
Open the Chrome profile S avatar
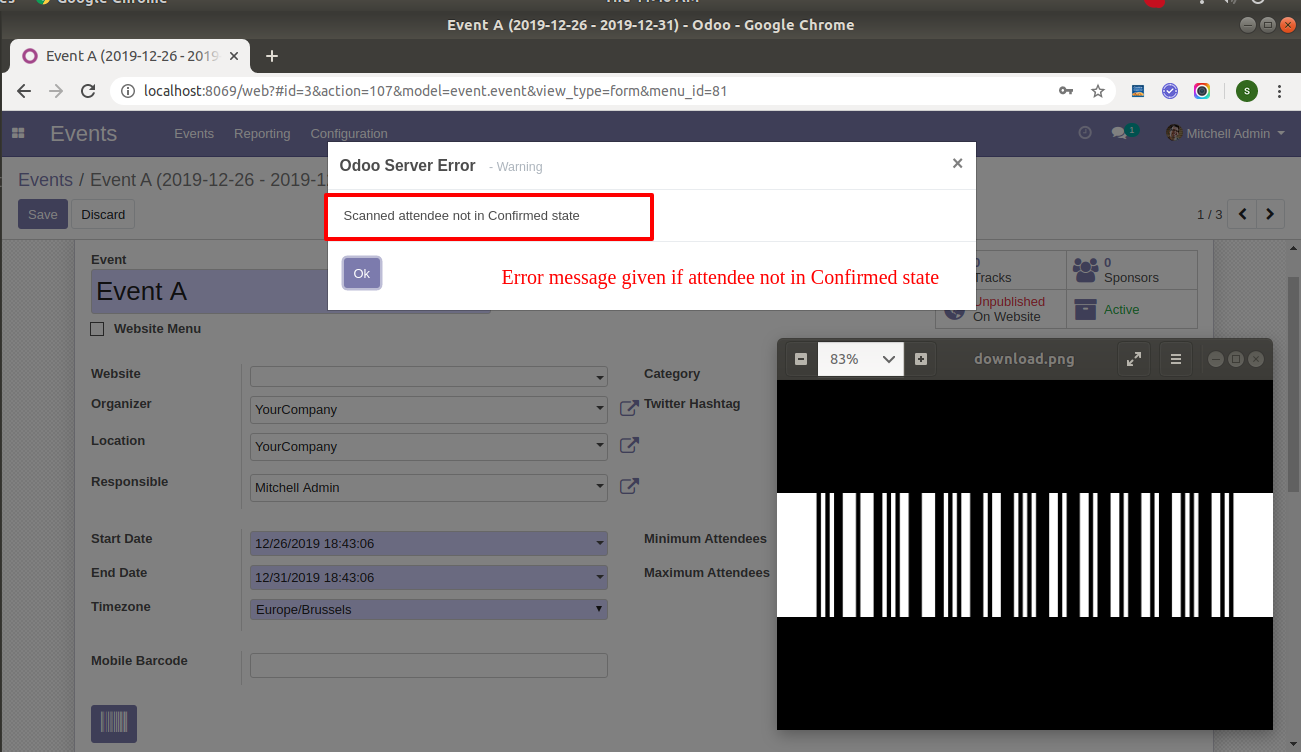click(1247, 91)
